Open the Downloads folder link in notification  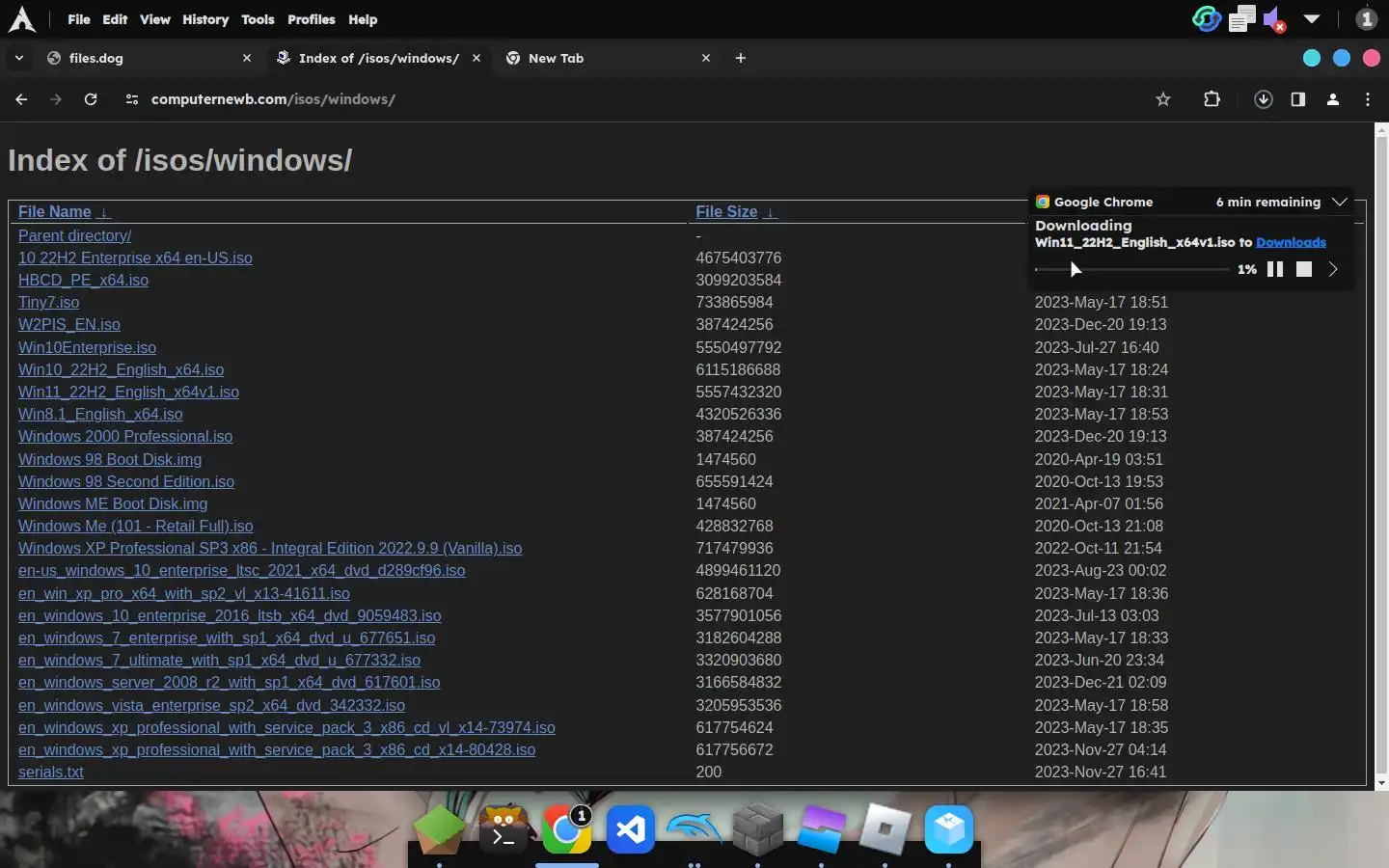click(x=1291, y=242)
